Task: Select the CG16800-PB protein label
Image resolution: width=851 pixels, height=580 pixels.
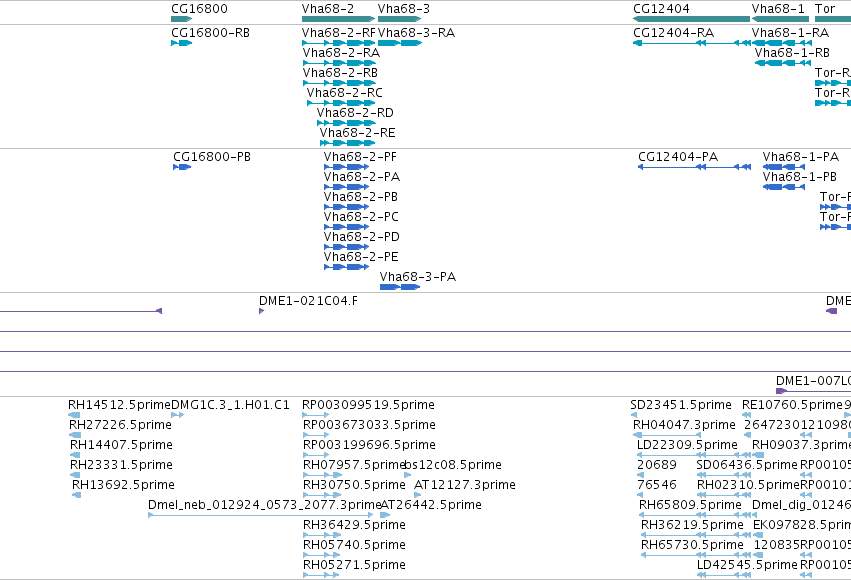Action: click(x=212, y=157)
